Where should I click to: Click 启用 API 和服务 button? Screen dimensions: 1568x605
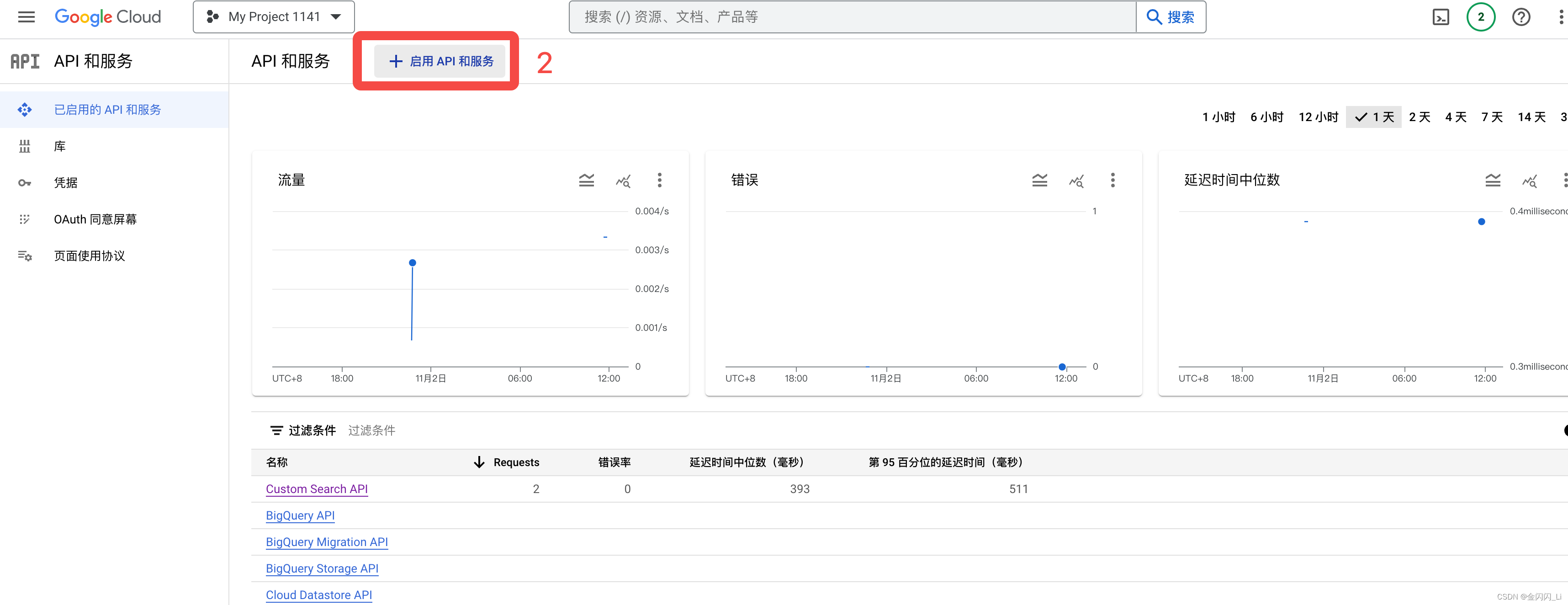440,61
